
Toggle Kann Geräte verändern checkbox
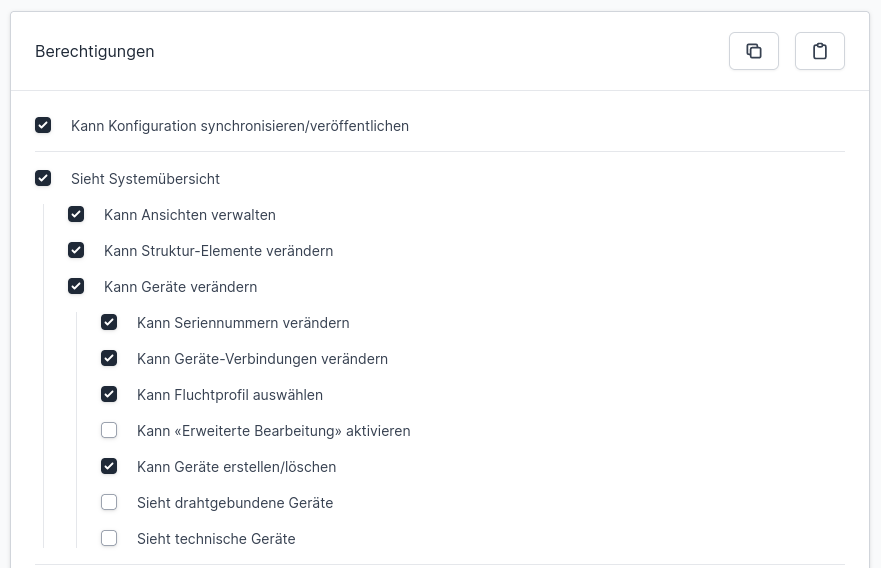[x=76, y=286]
